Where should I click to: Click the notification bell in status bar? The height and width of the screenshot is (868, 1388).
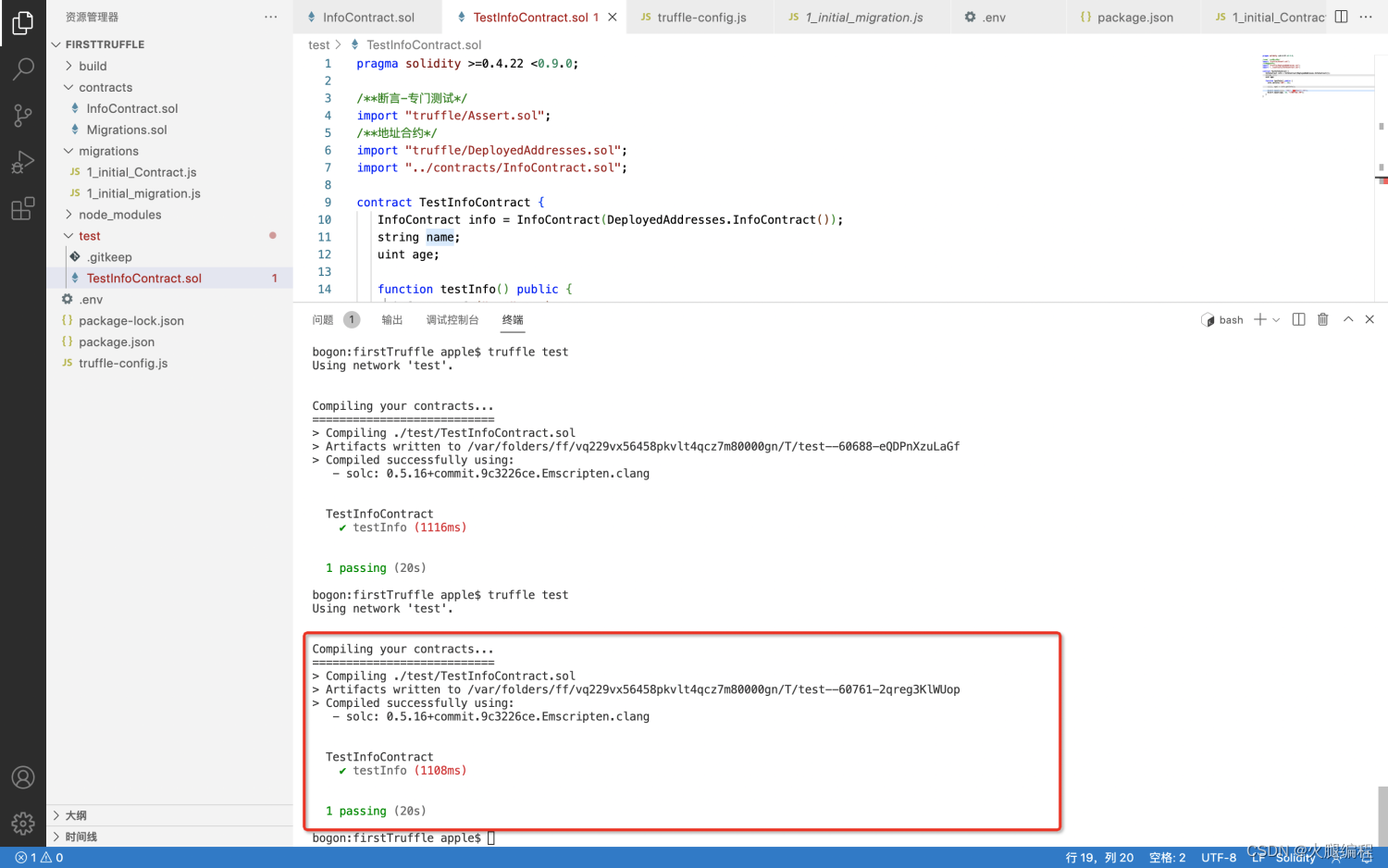coord(1367,858)
